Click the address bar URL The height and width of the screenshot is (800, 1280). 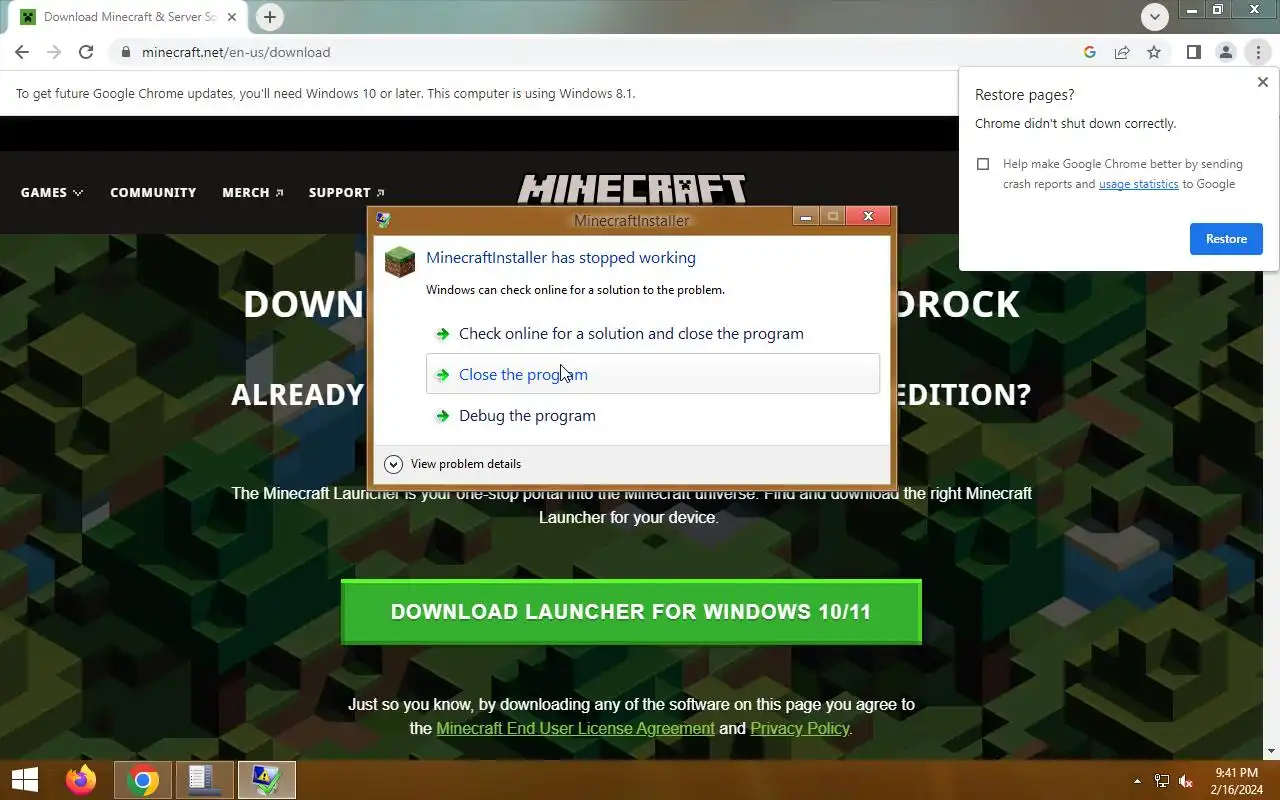pyautogui.click(x=236, y=52)
